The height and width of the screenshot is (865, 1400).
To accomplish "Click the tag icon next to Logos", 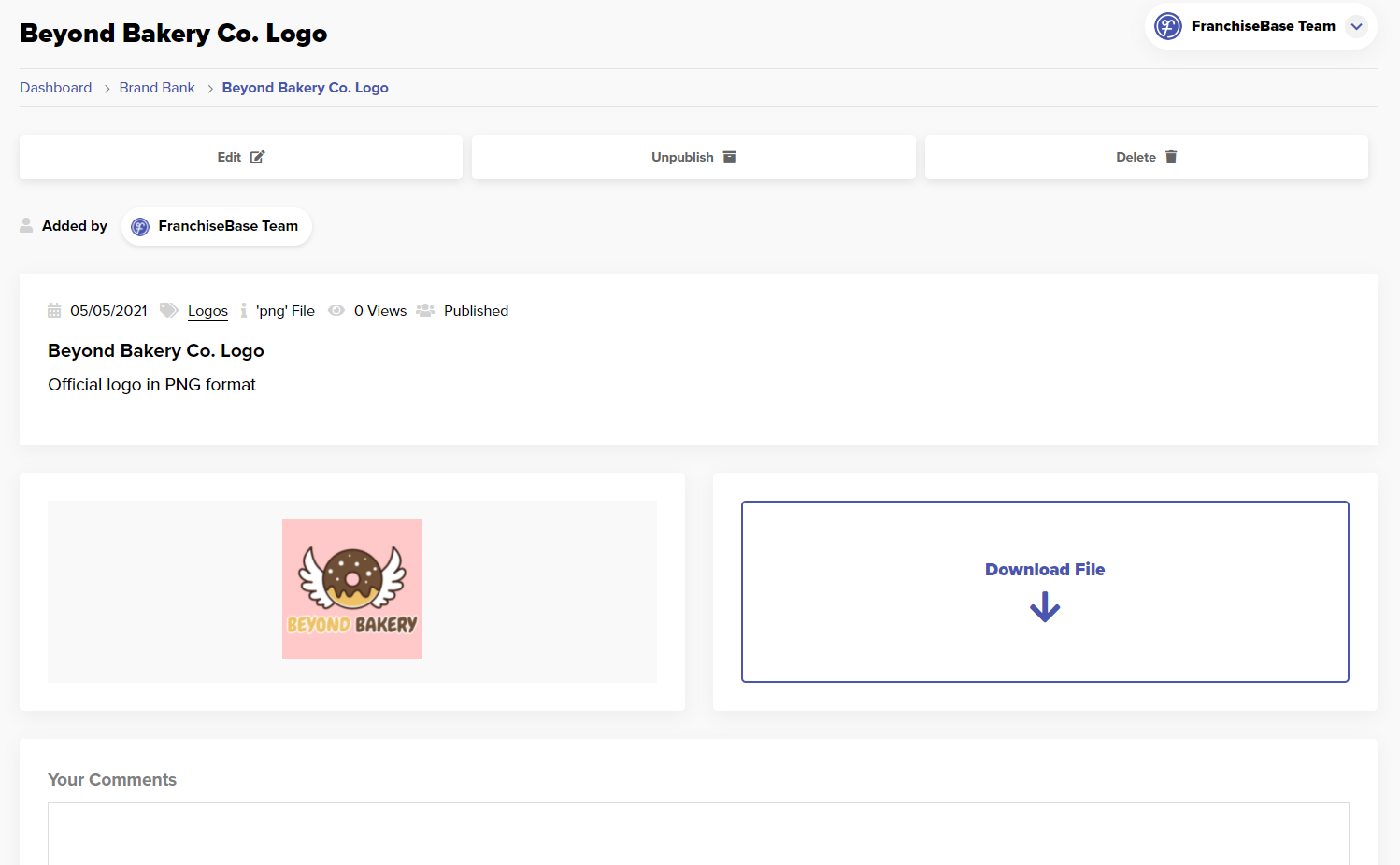I will 168,309.
